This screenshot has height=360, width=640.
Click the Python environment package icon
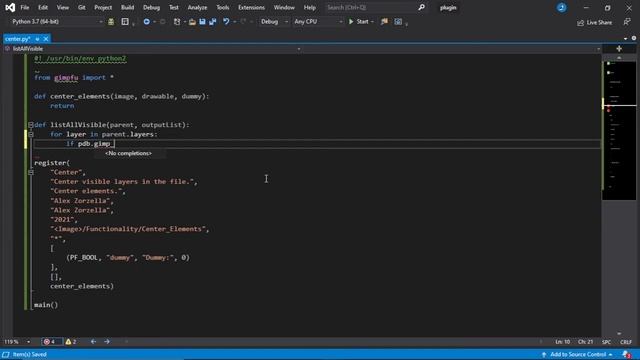coord(111,22)
